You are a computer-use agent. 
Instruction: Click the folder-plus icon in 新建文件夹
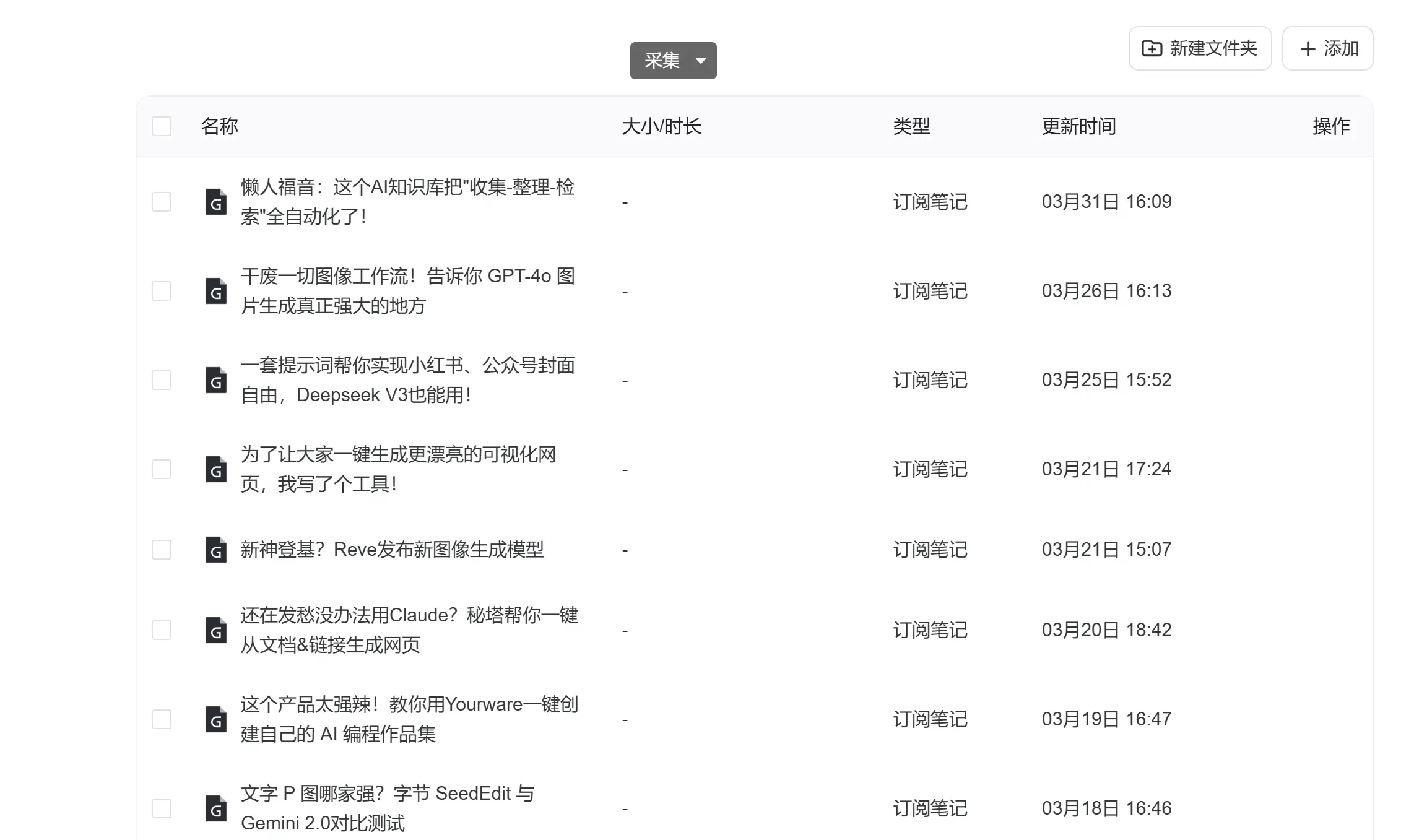pos(1152,48)
